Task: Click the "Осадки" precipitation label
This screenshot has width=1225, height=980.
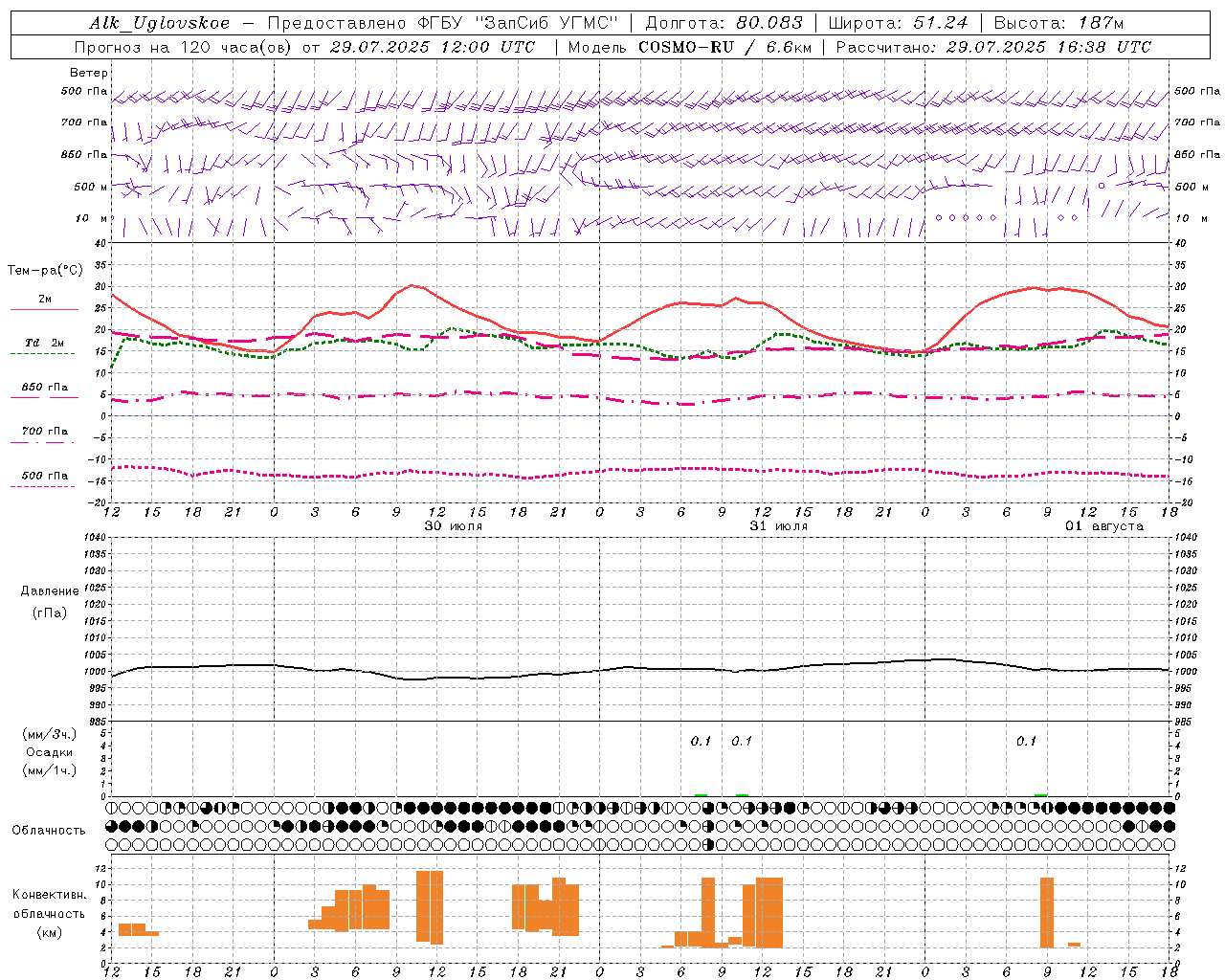Action: [x=50, y=753]
